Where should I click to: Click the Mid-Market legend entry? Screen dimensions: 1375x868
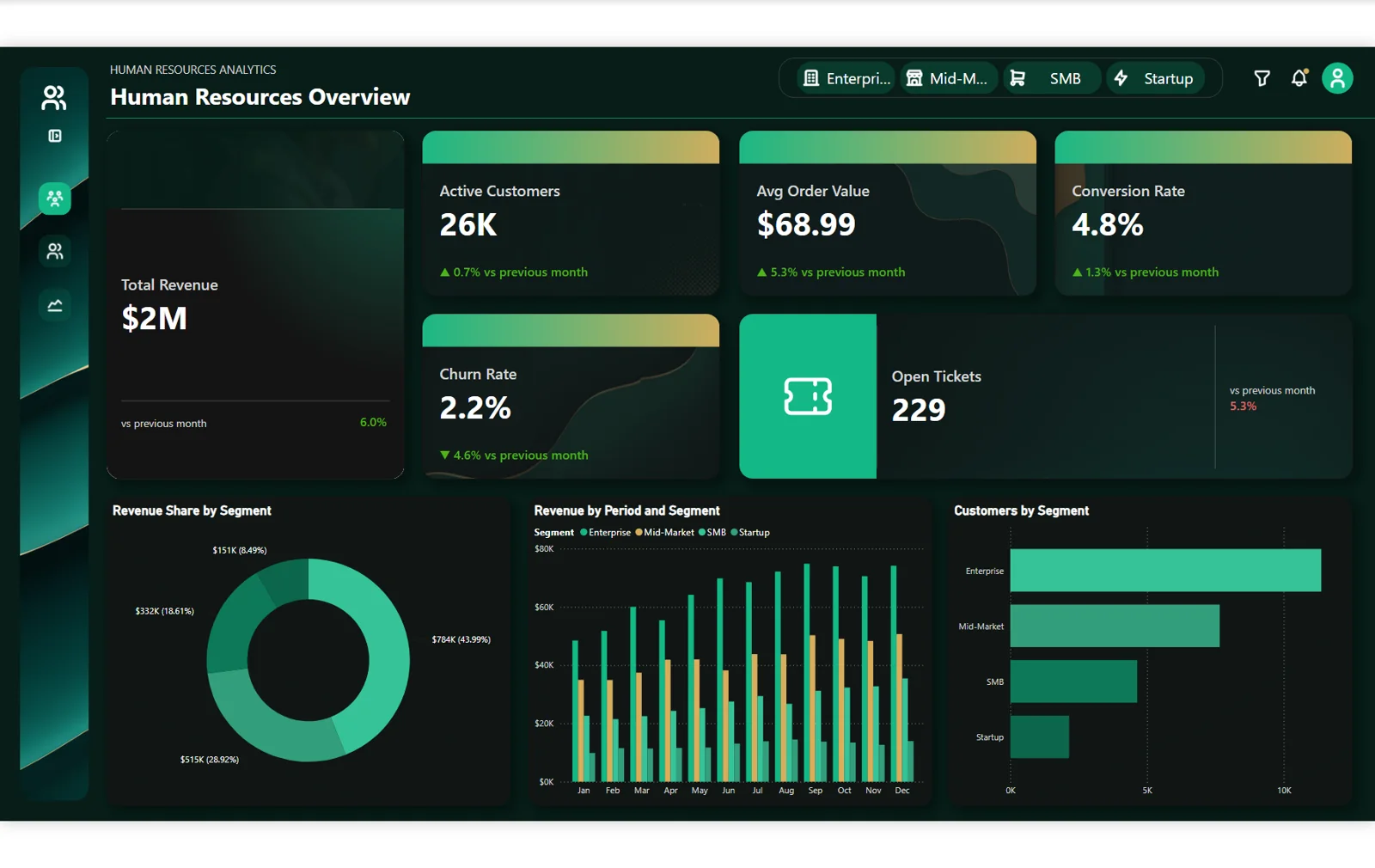[665, 533]
